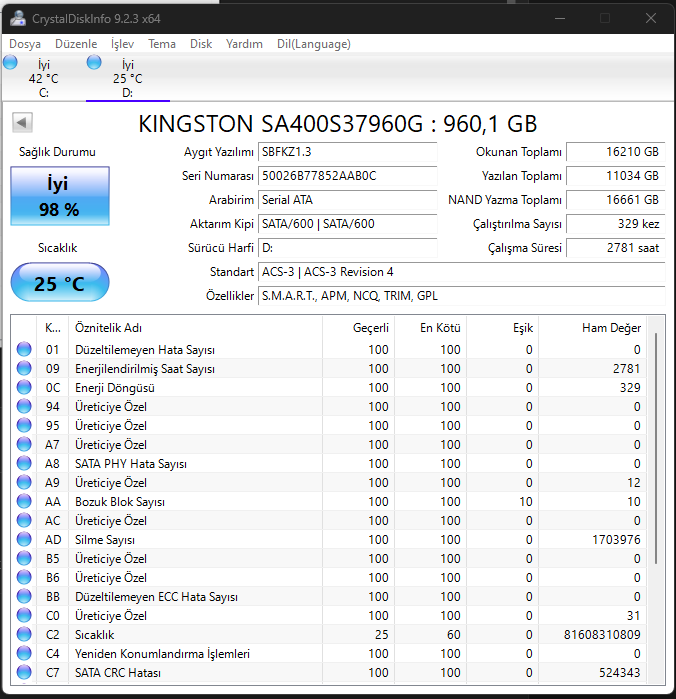Click status orb of row C0

[x=24, y=616]
